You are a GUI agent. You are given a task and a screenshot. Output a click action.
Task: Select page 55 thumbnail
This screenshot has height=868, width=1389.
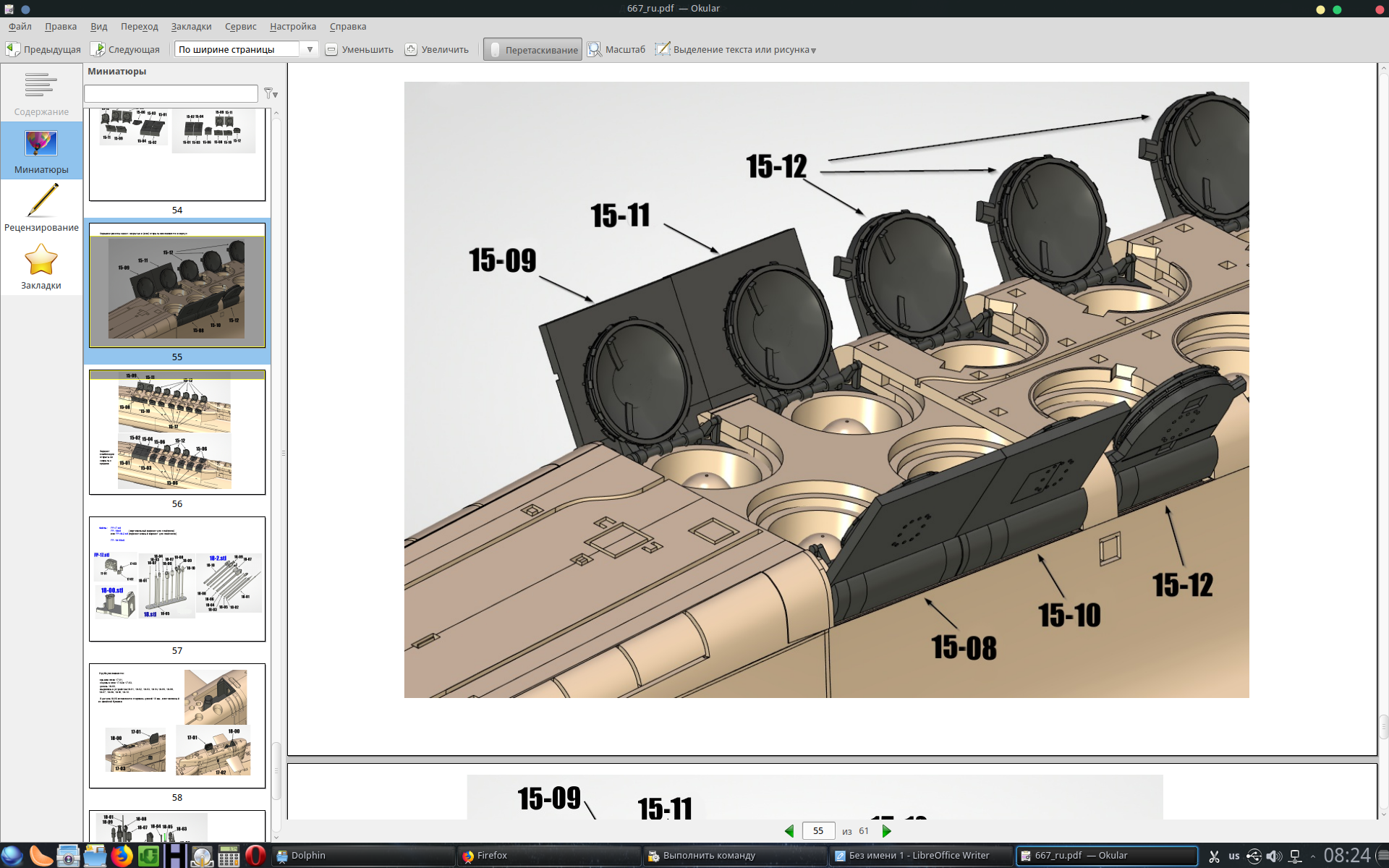pos(177,285)
